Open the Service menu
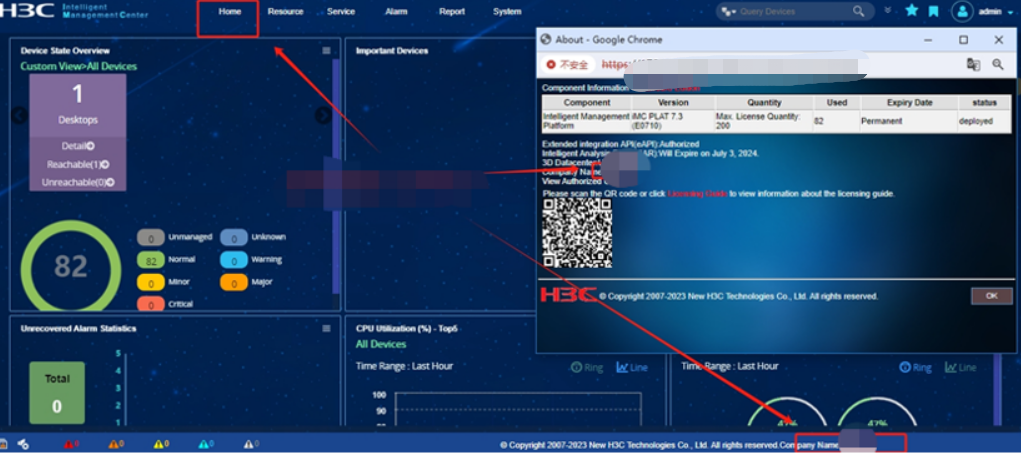 pos(341,12)
